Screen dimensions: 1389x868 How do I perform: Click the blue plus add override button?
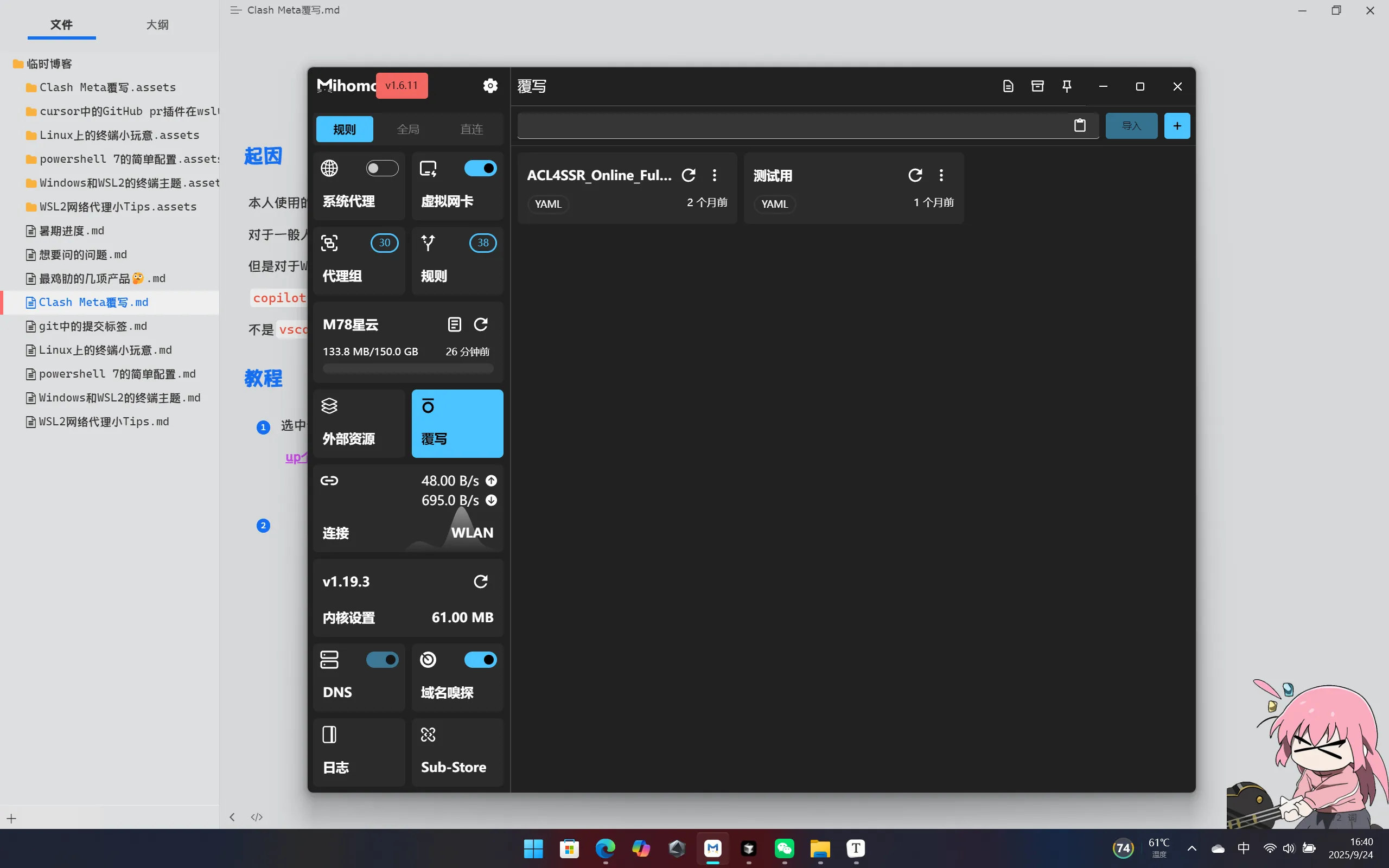tap(1177, 126)
